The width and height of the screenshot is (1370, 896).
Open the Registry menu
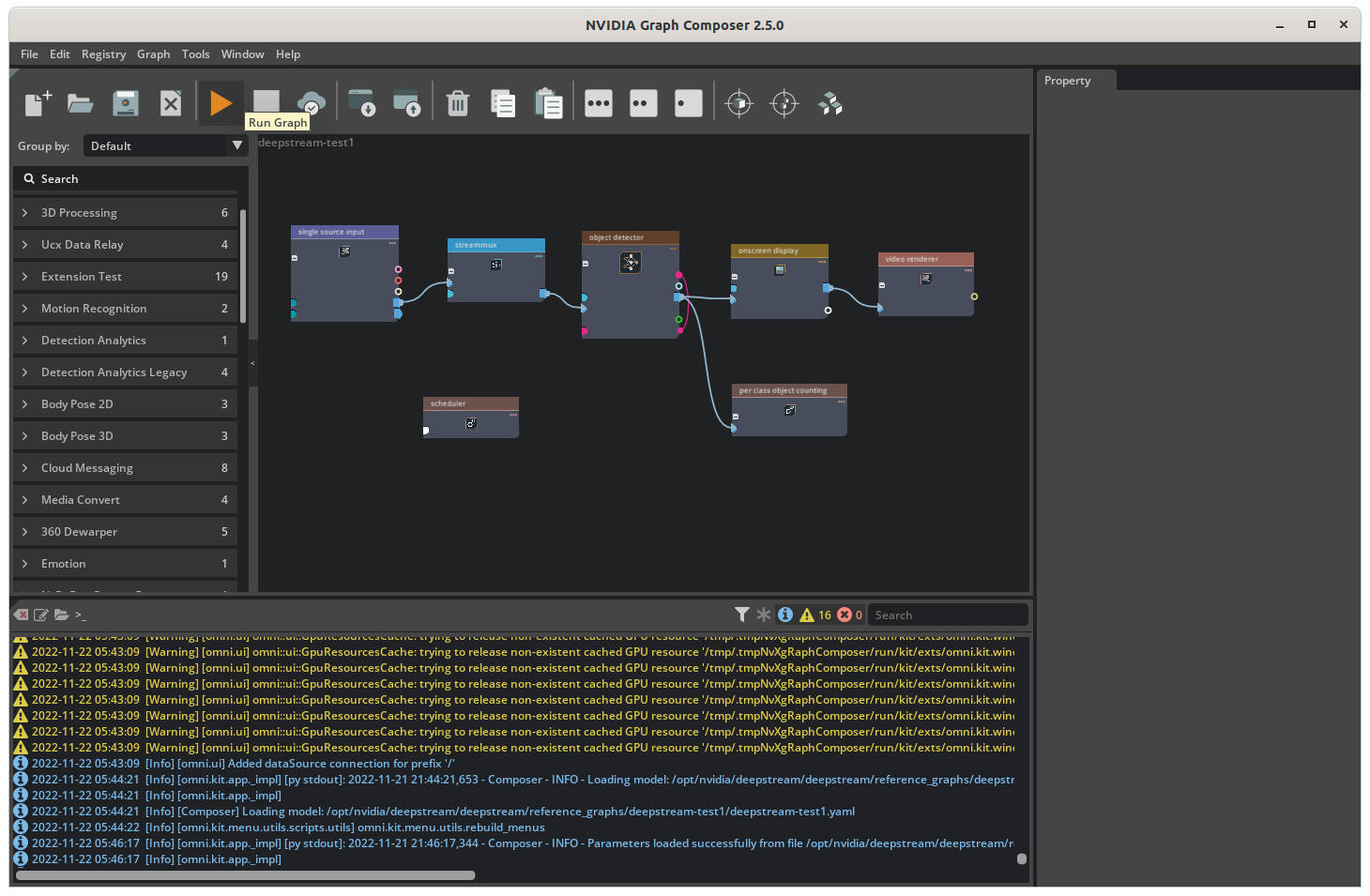103,54
